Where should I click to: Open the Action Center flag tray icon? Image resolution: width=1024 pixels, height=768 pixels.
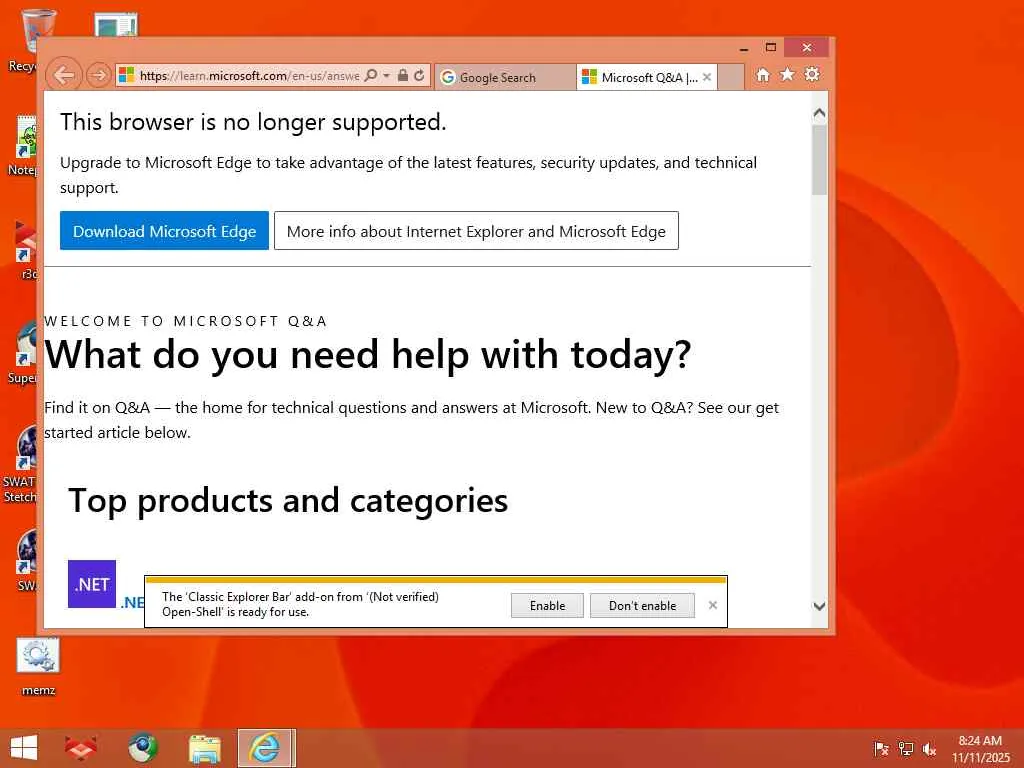881,748
